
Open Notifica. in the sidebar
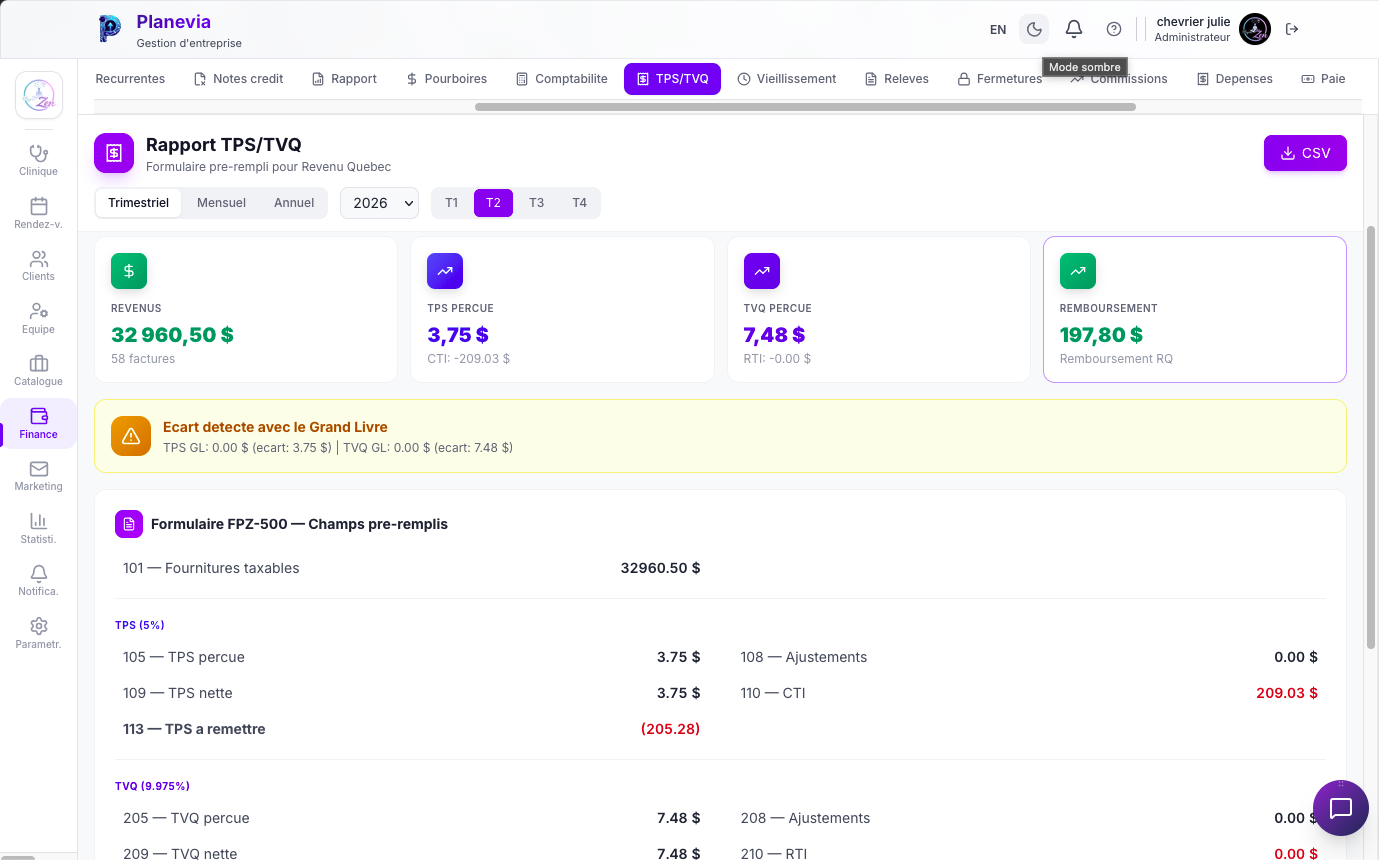(x=39, y=580)
